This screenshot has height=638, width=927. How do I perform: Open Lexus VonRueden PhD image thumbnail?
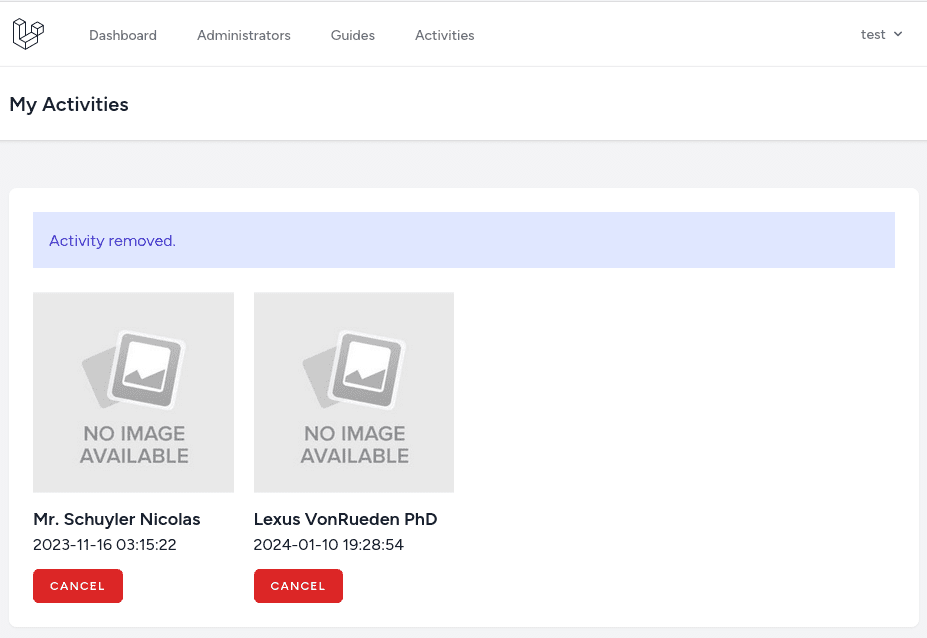(354, 392)
